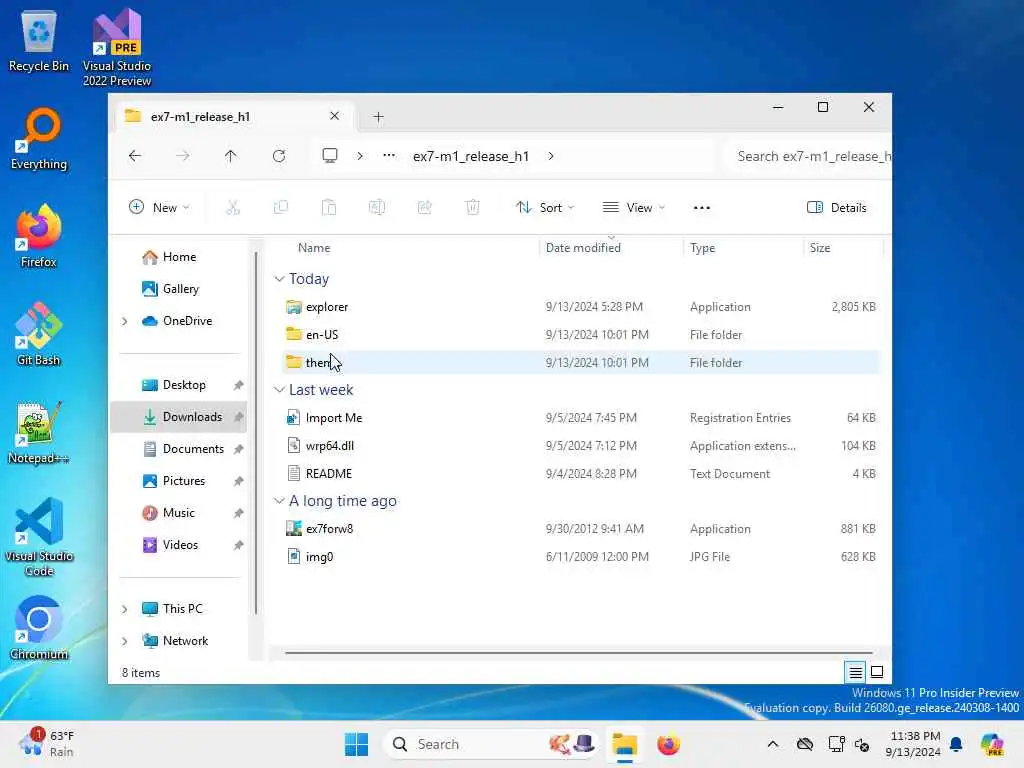Open the New item dropdown

point(159,208)
